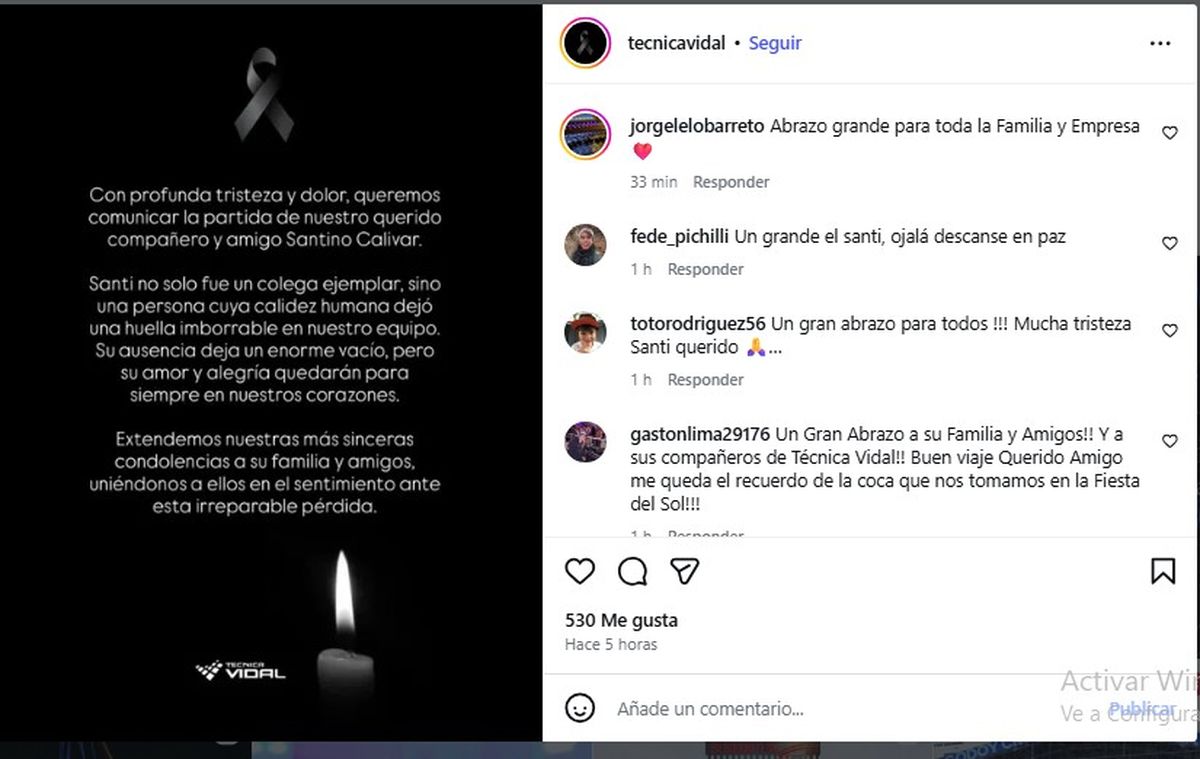
Task: Share the post with the paper plane icon
Action: pyautogui.click(x=684, y=571)
